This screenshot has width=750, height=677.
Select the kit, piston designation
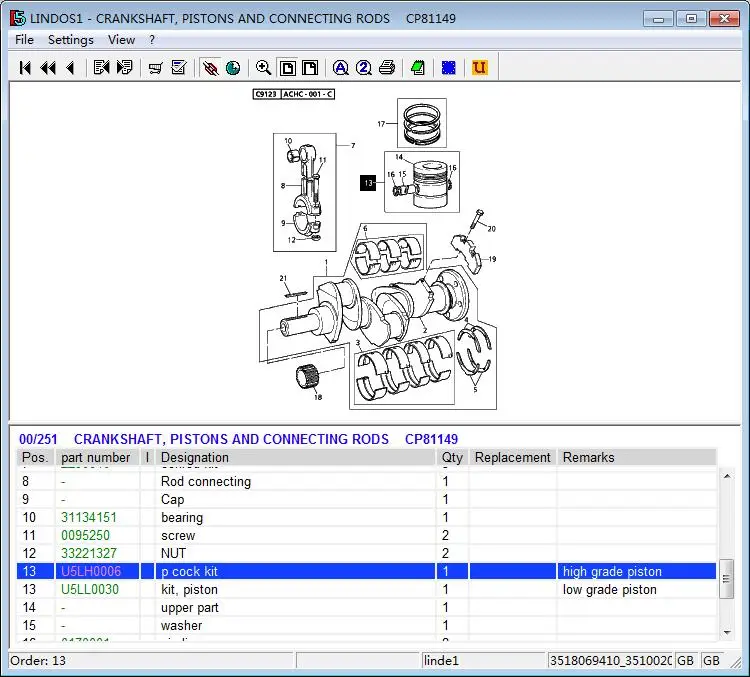189,589
